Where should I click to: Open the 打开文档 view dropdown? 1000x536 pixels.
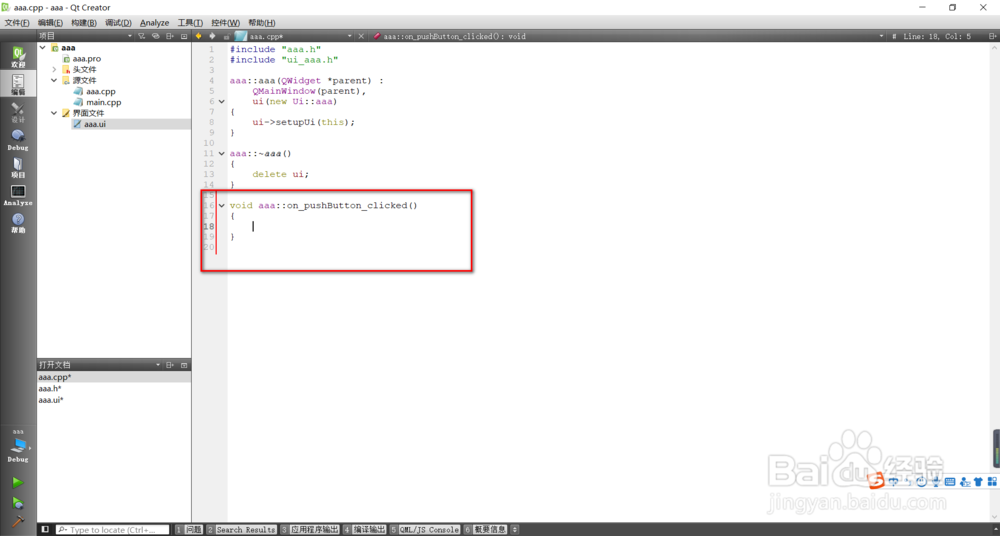158,365
